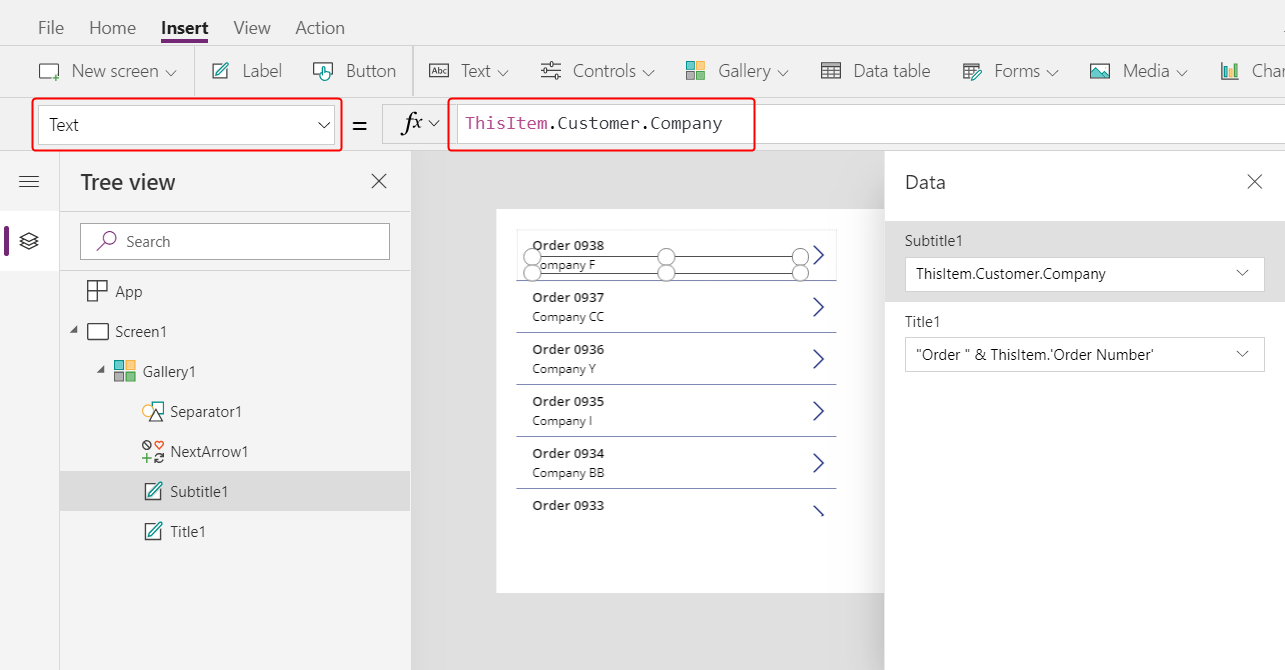1285x670 pixels.
Task: Click the App item in tree view
Action: [x=128, y=292]
